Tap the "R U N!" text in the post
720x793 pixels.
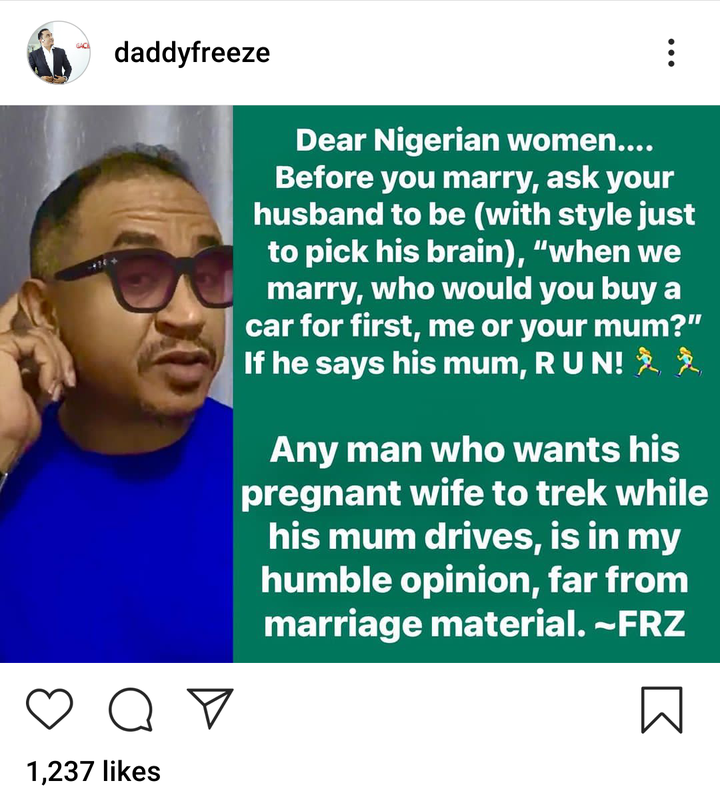(579, 363)
